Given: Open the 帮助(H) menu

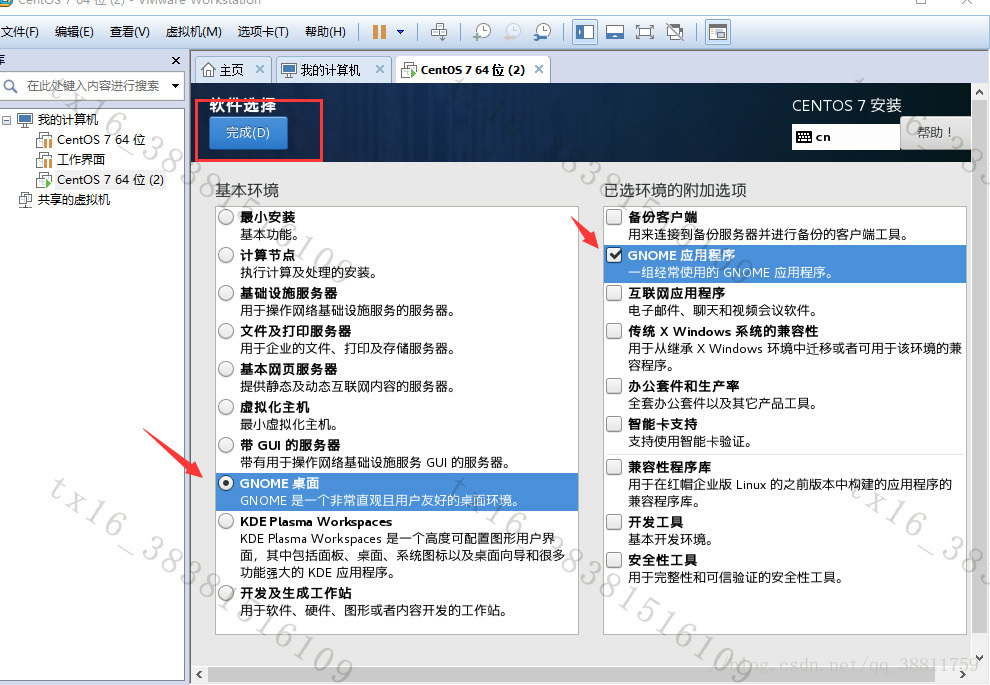Looking at the screenshot, I should coord(325,32).
